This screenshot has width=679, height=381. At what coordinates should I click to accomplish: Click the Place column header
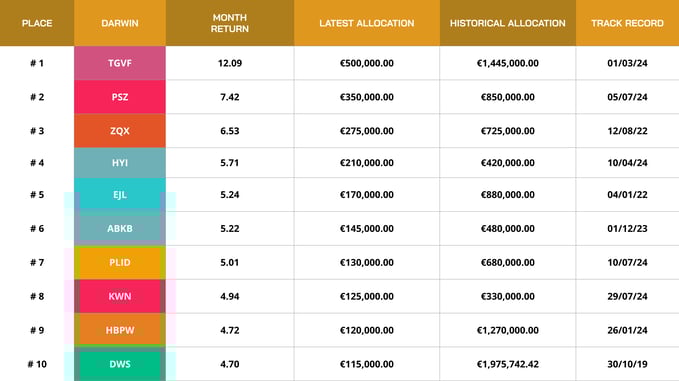[37, 23]
